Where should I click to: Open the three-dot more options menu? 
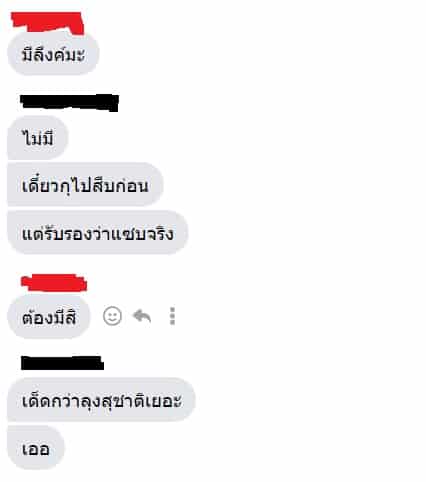[172, 316]
